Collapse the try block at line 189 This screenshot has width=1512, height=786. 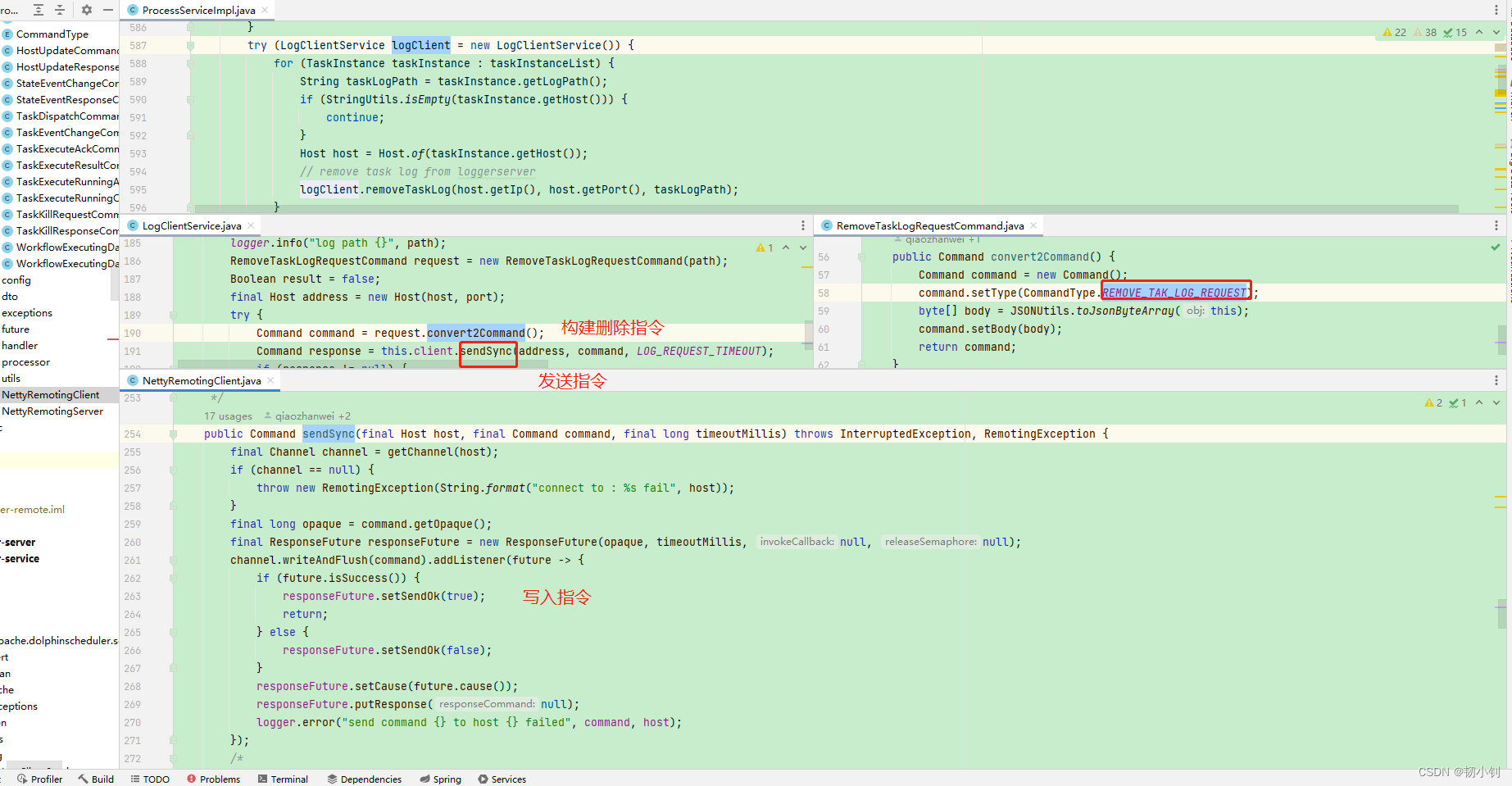[173, 315]
